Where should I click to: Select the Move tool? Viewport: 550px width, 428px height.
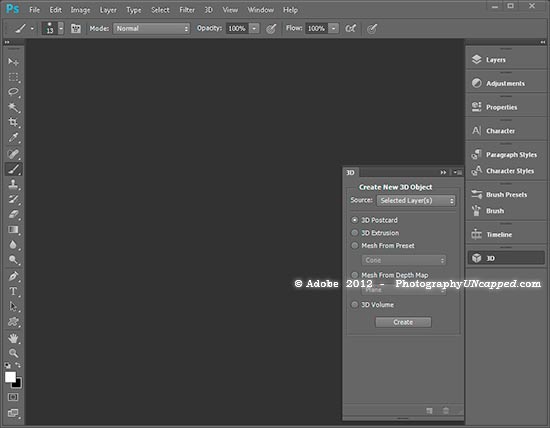[13, 62]
